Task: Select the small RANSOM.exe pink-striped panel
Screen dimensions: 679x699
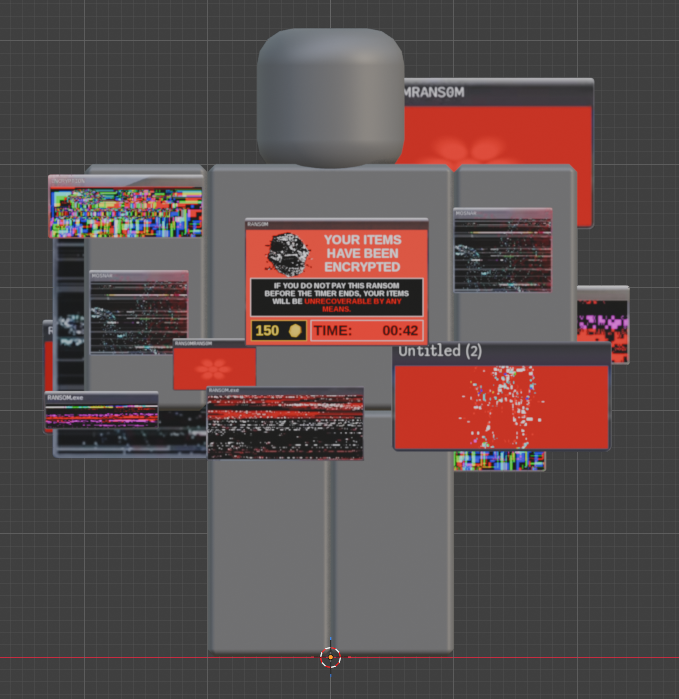Action: tap(101, 411)
